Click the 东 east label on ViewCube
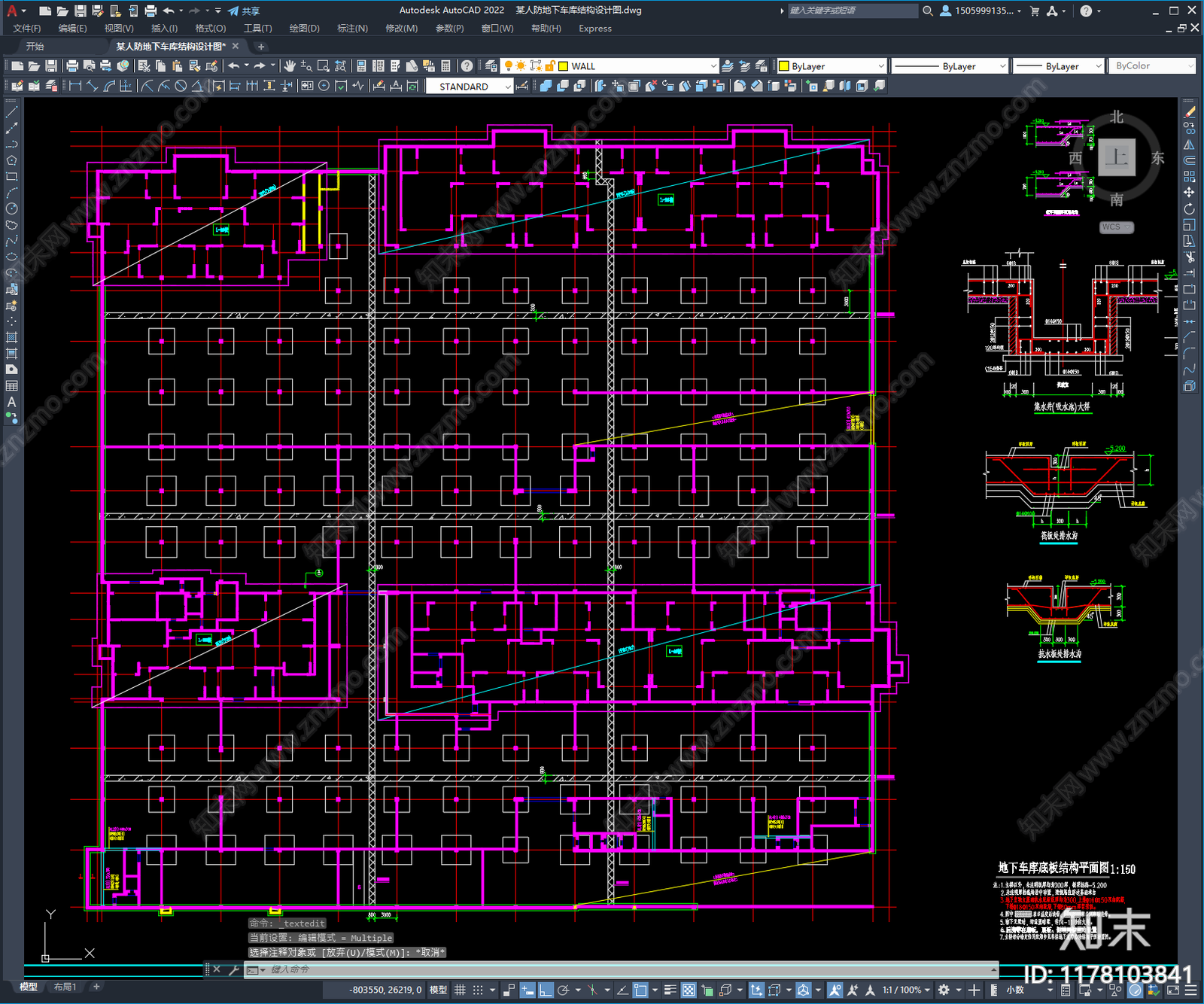1204x1004 pixels. coord(1157,158)
